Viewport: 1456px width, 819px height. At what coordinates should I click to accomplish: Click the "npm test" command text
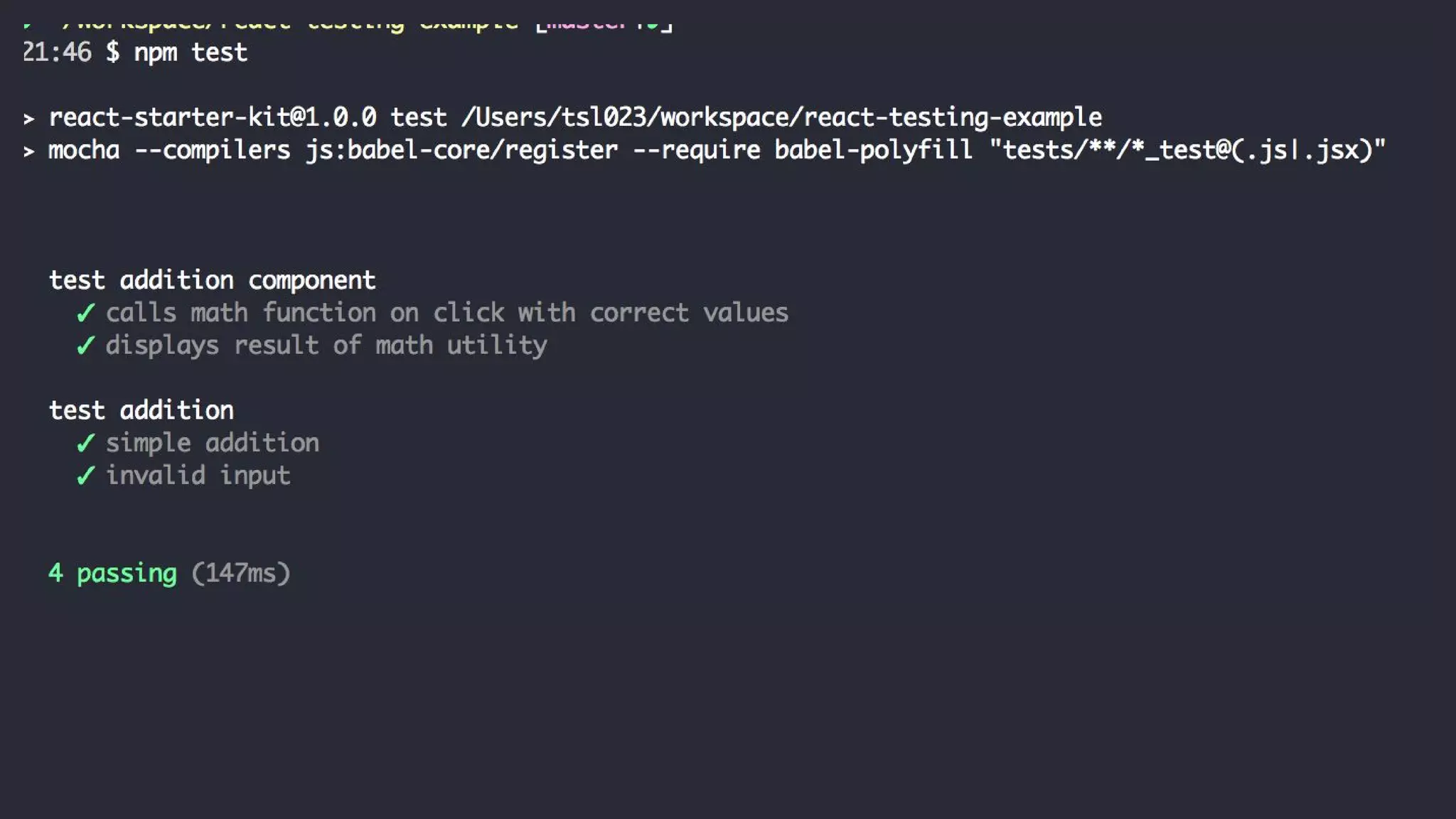191,53
